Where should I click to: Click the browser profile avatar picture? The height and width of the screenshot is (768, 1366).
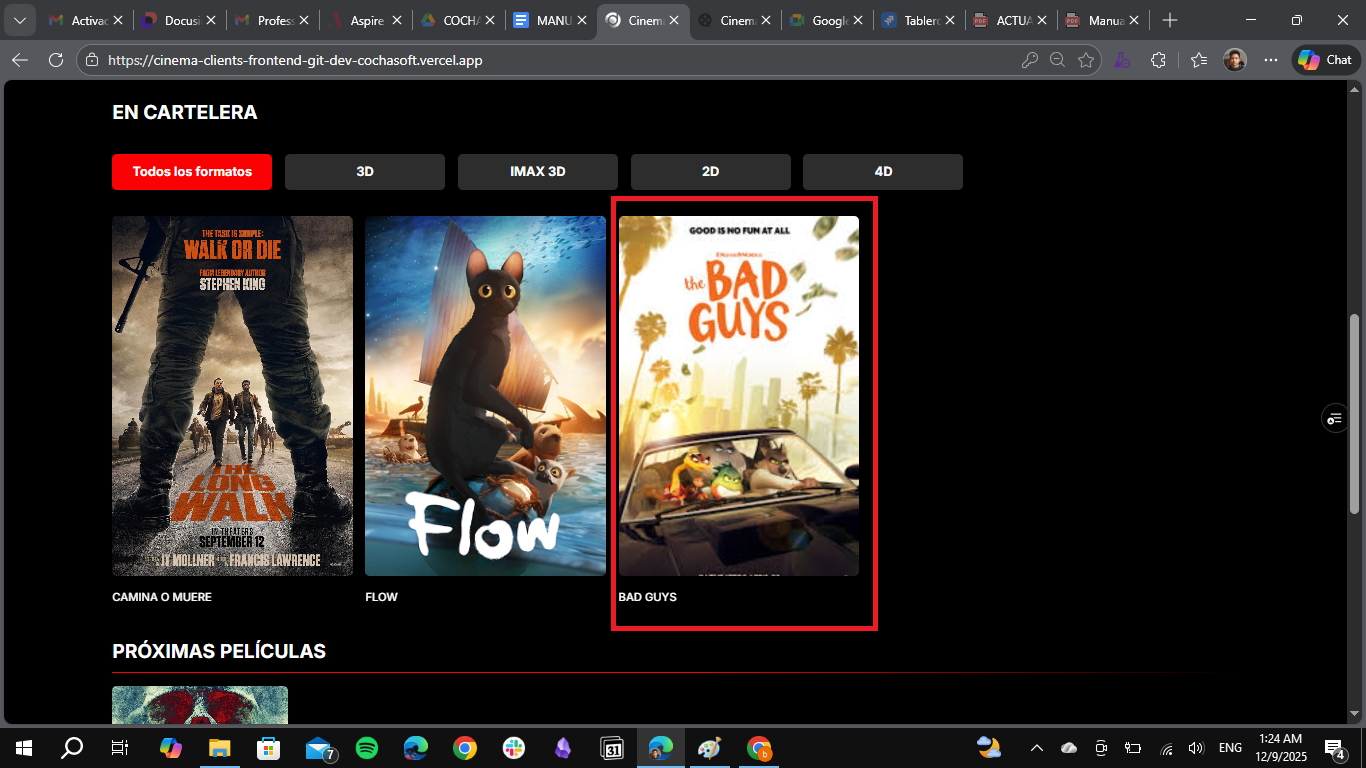[1235, 60]
